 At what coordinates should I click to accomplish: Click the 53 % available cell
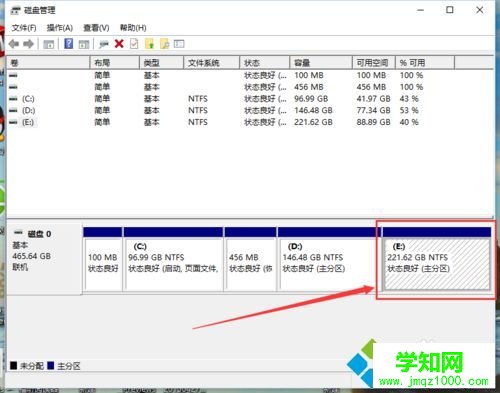(409, 110)
